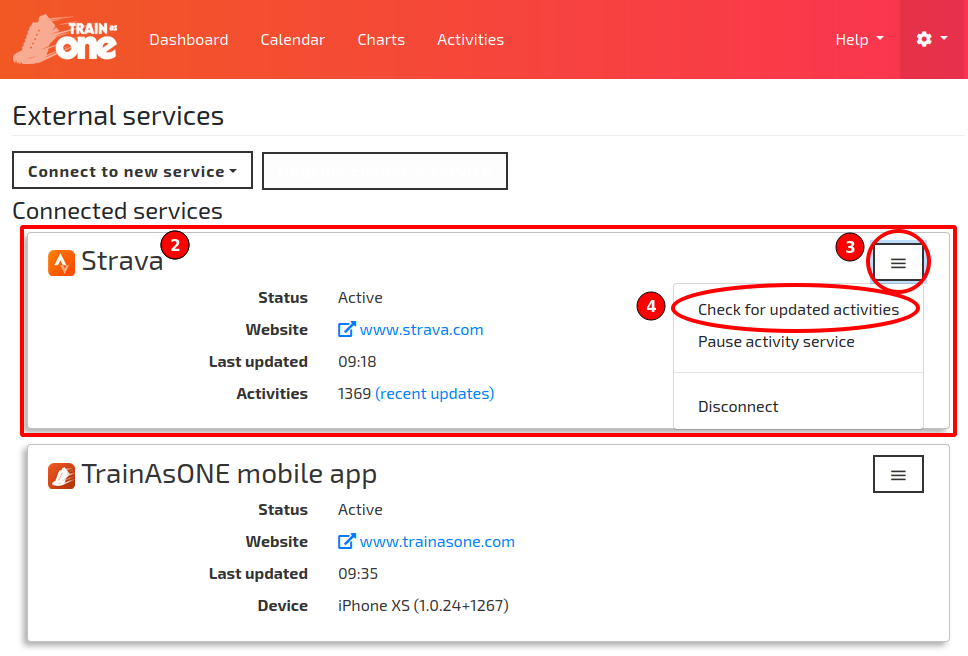This screenshot has width=968, height=656.
Task: Open the hamburger menu for TrainAsONE mobile app
Action: [x=897, y=474]
